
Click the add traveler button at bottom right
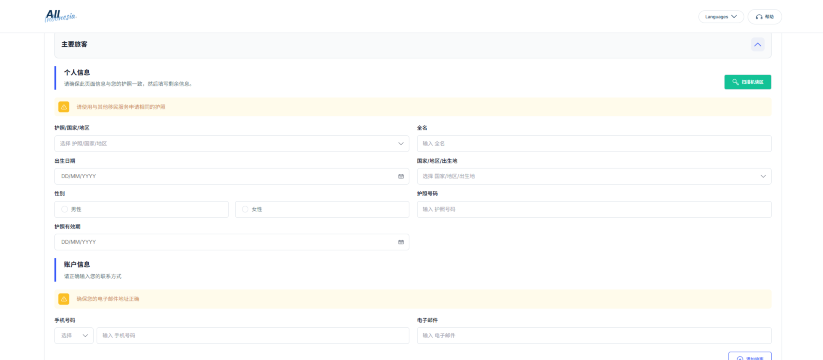(750, 356)
